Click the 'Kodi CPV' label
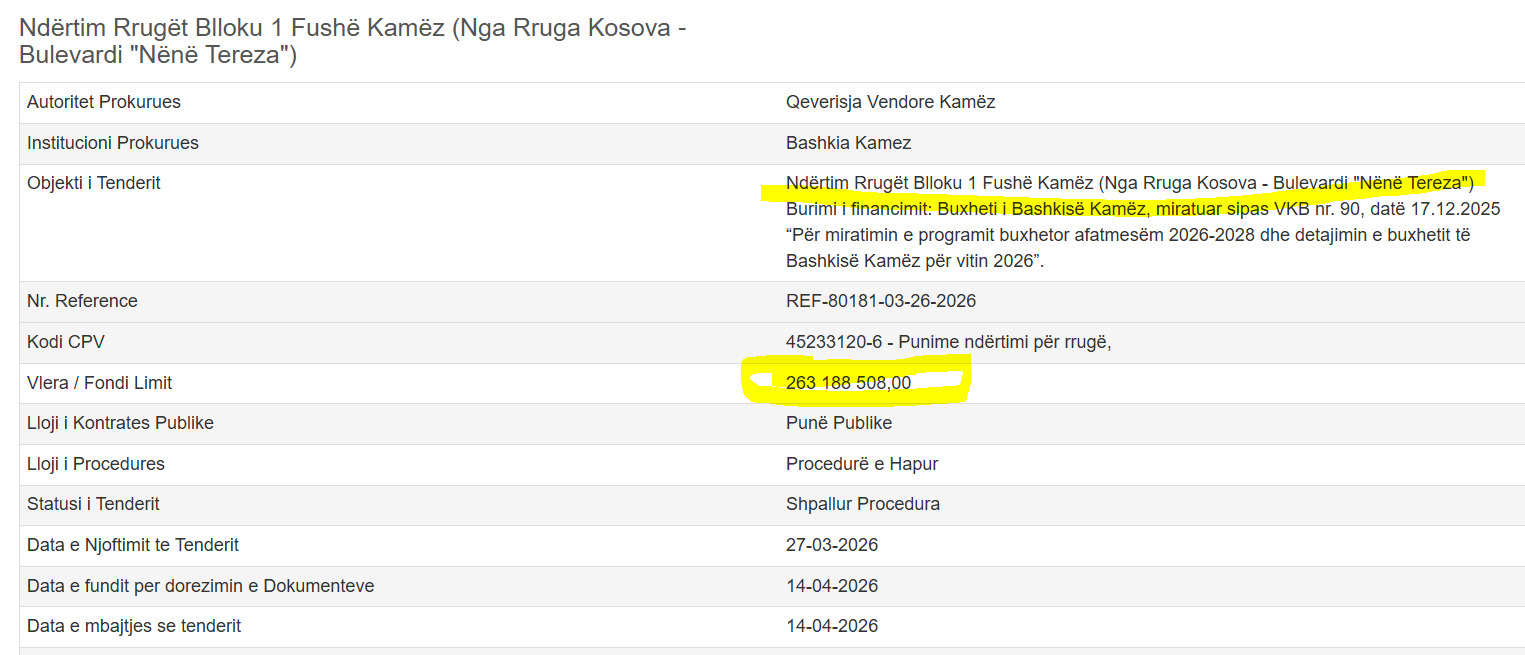Image resolution: width=1525 pixels, height=655 pixels. (x=66, y=342)
